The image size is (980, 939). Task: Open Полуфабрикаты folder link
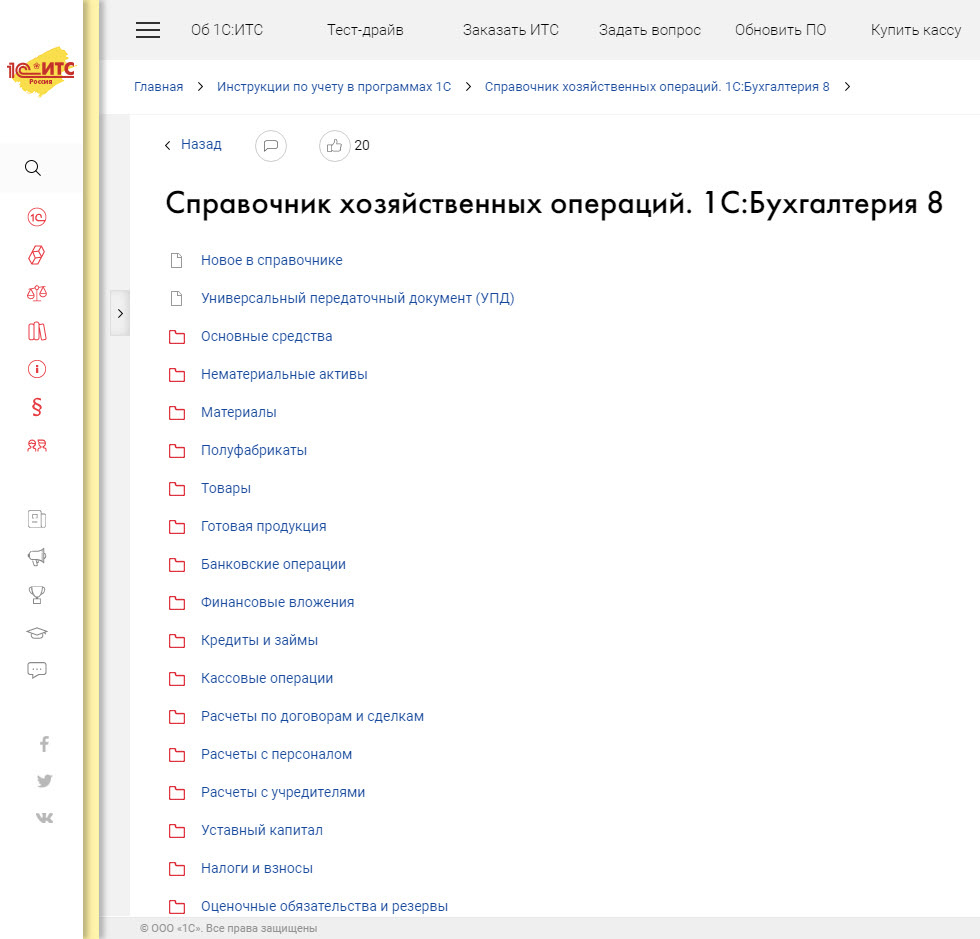pos(254,450)
